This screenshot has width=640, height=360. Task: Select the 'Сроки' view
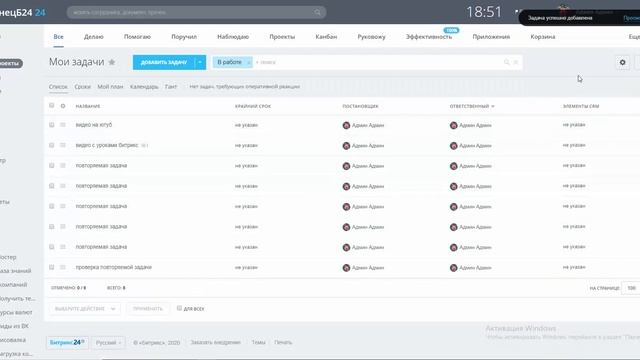(x=82, y=87)
